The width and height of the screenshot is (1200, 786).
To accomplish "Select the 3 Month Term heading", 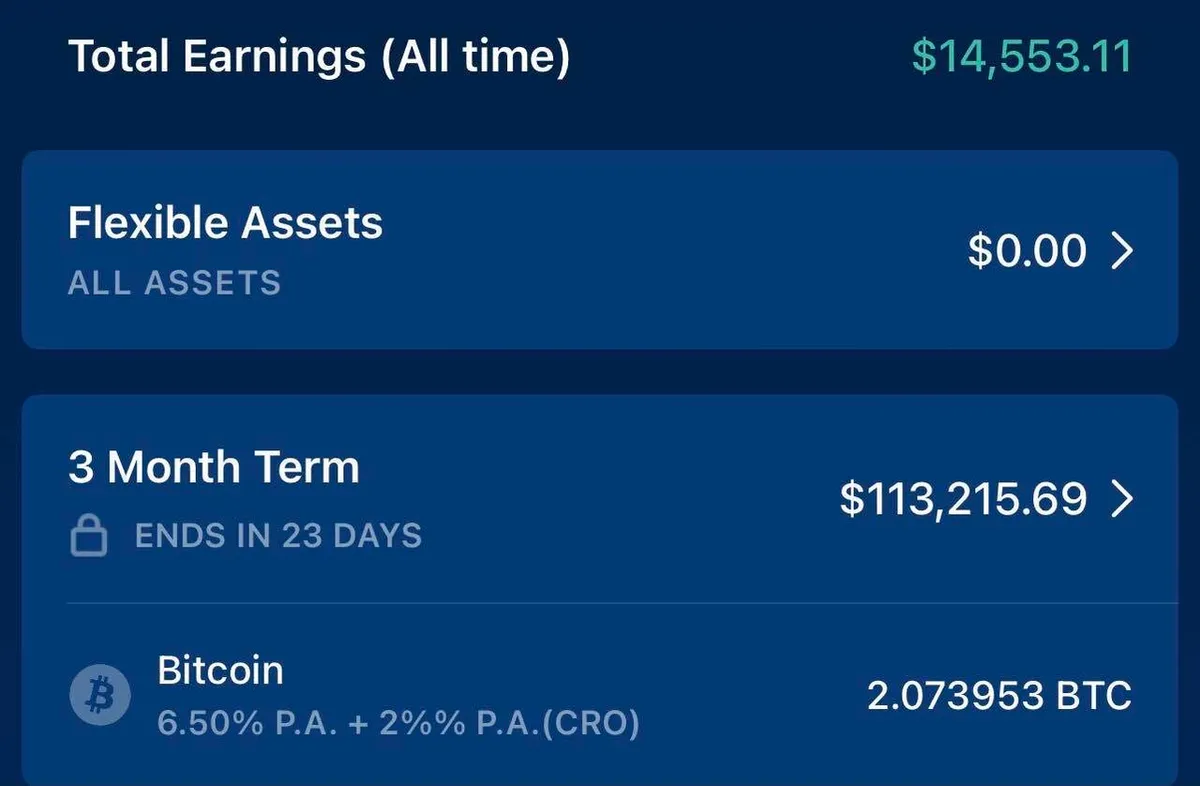I will (213, 467).
